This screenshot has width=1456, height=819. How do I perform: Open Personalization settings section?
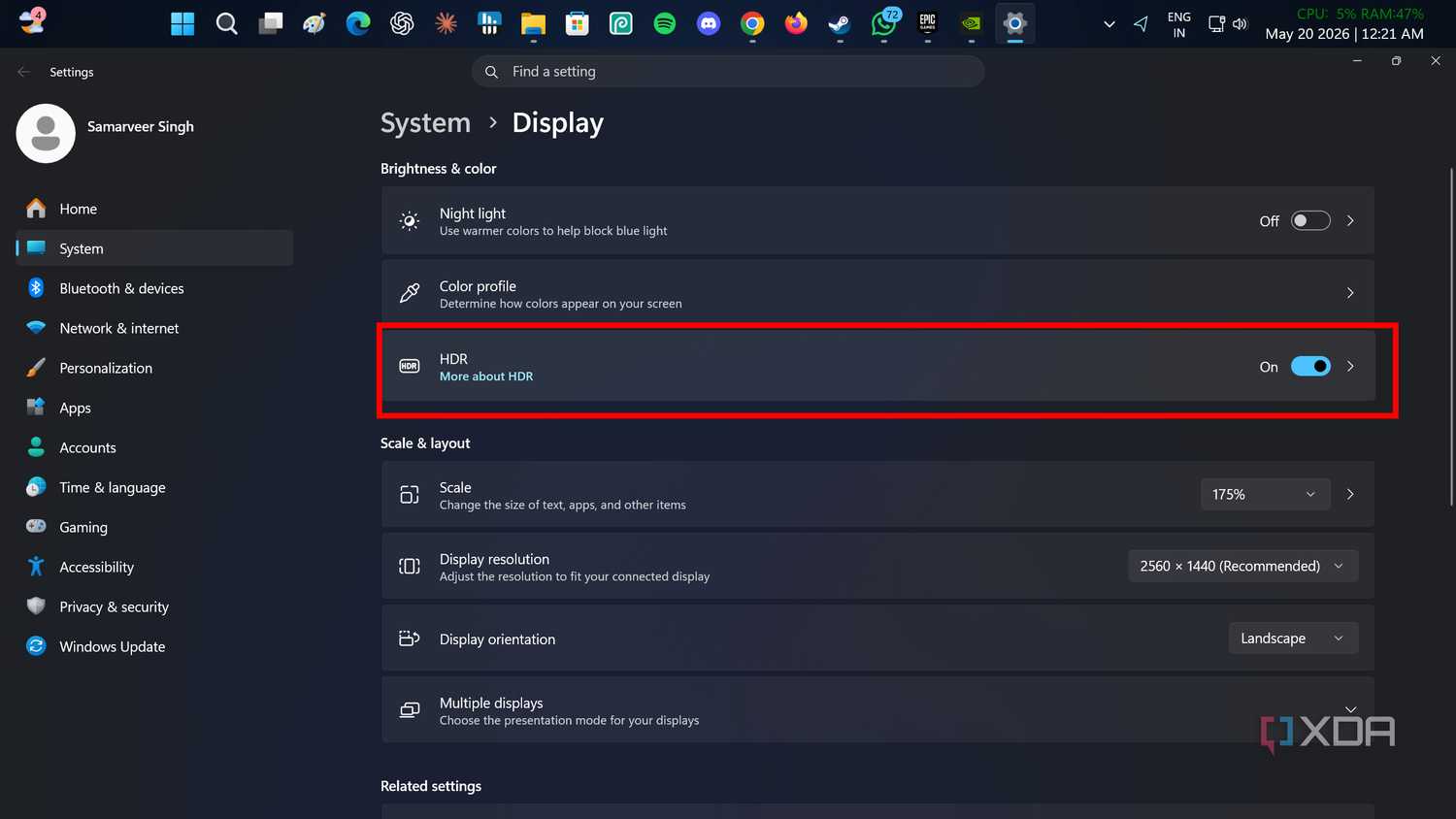coord(155,368)
